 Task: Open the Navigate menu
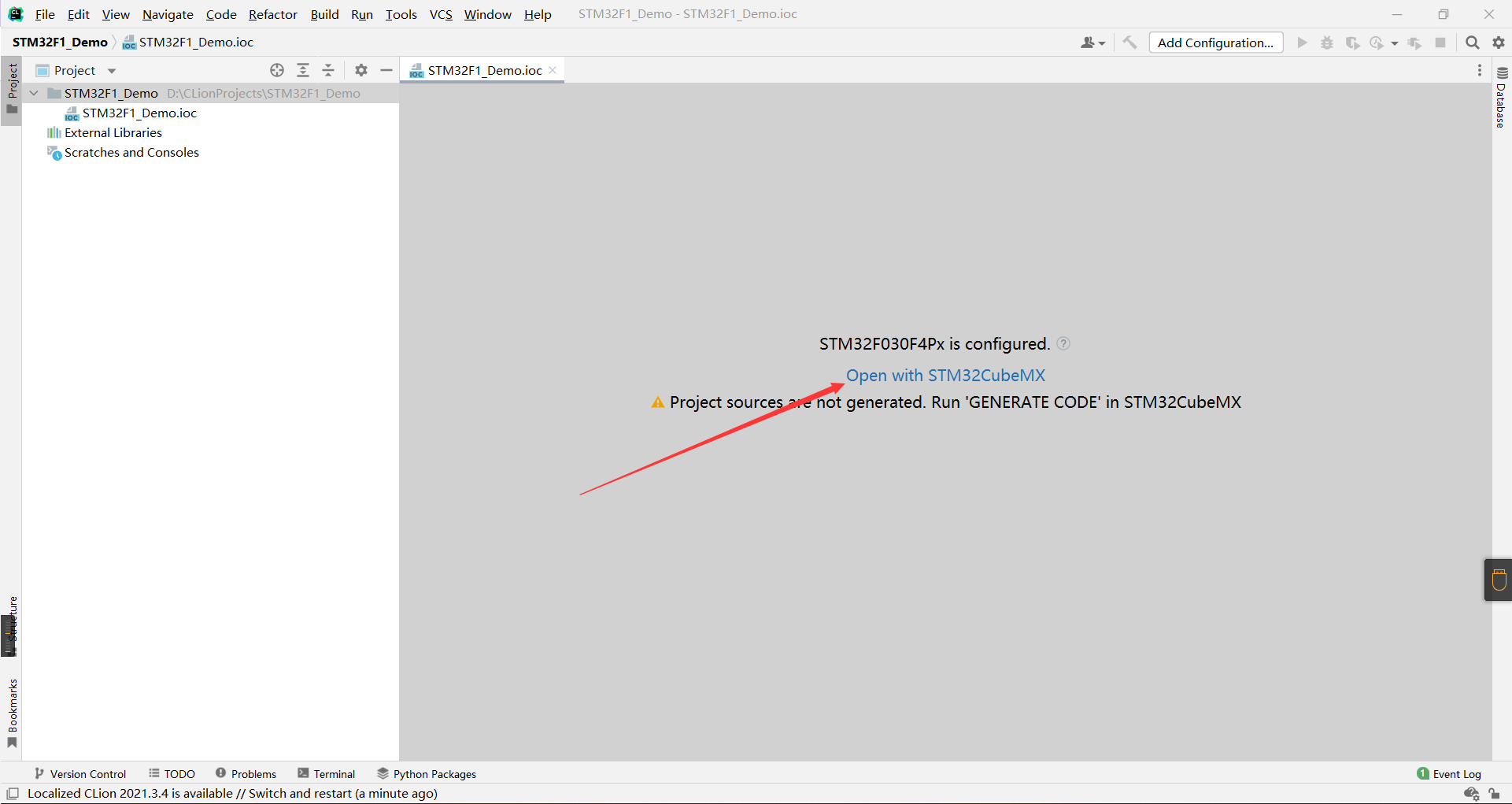pos(168,14)
